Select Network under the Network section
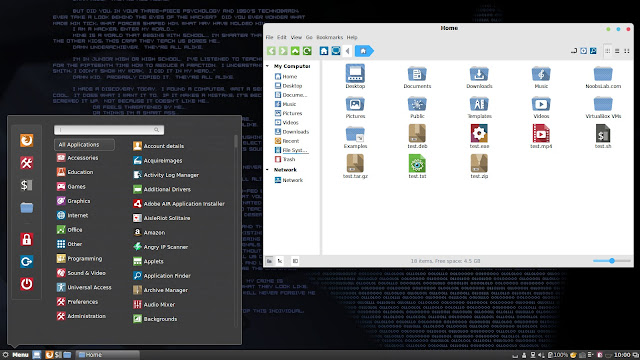 click(x=289, y=180)
